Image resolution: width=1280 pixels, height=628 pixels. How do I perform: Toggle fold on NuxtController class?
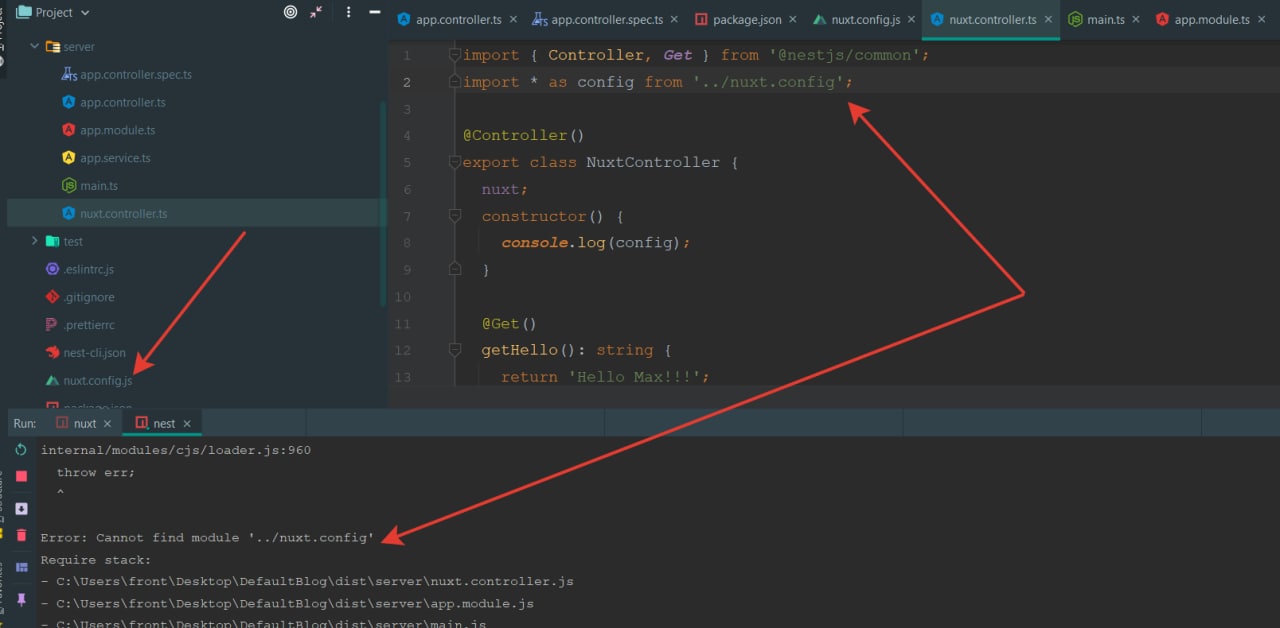(455, 162)
